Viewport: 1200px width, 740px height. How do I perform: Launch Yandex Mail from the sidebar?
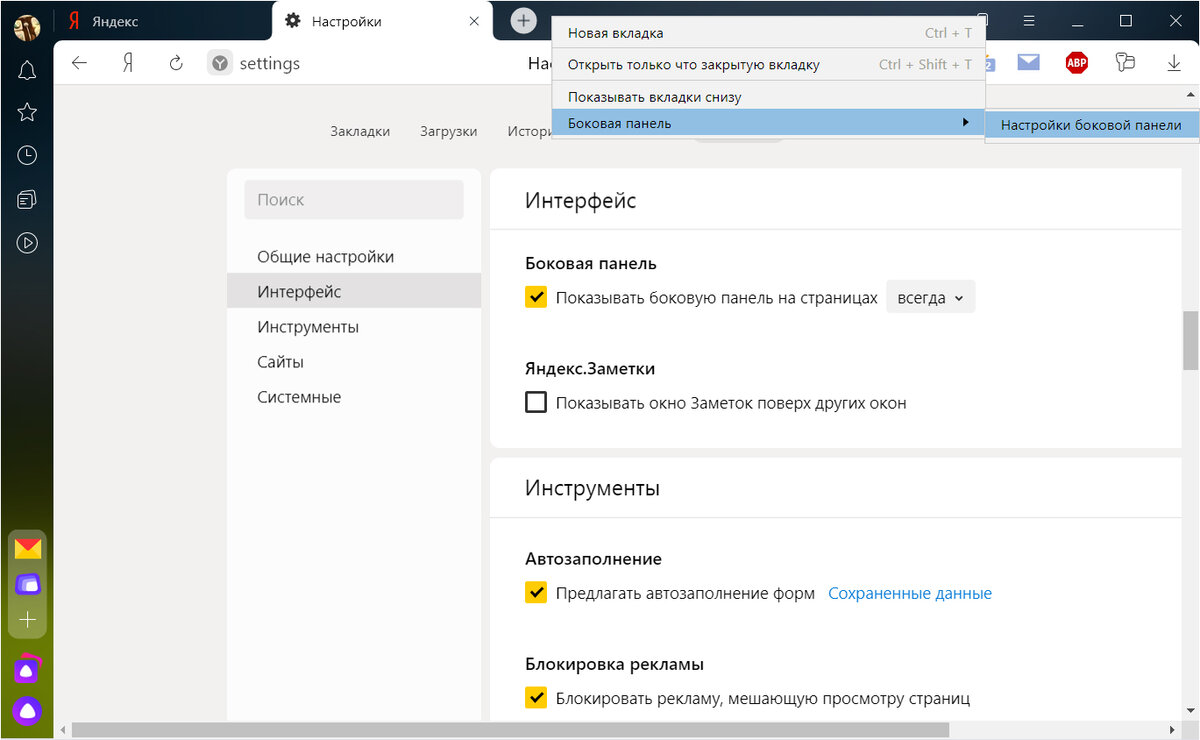click(x=27, y=548)
